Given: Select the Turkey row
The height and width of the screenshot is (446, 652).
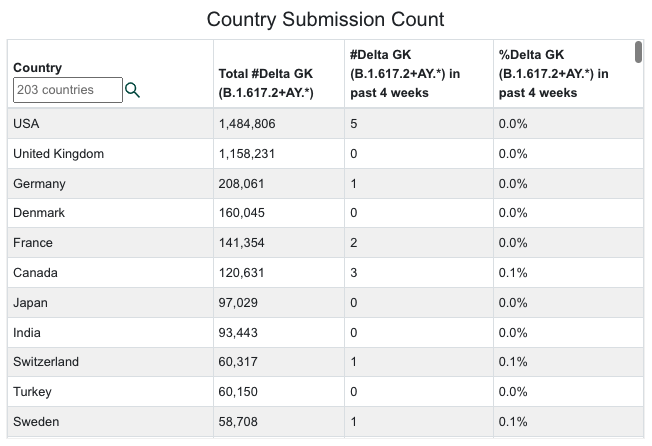Looking at the screenshot, I should point(325,392).
